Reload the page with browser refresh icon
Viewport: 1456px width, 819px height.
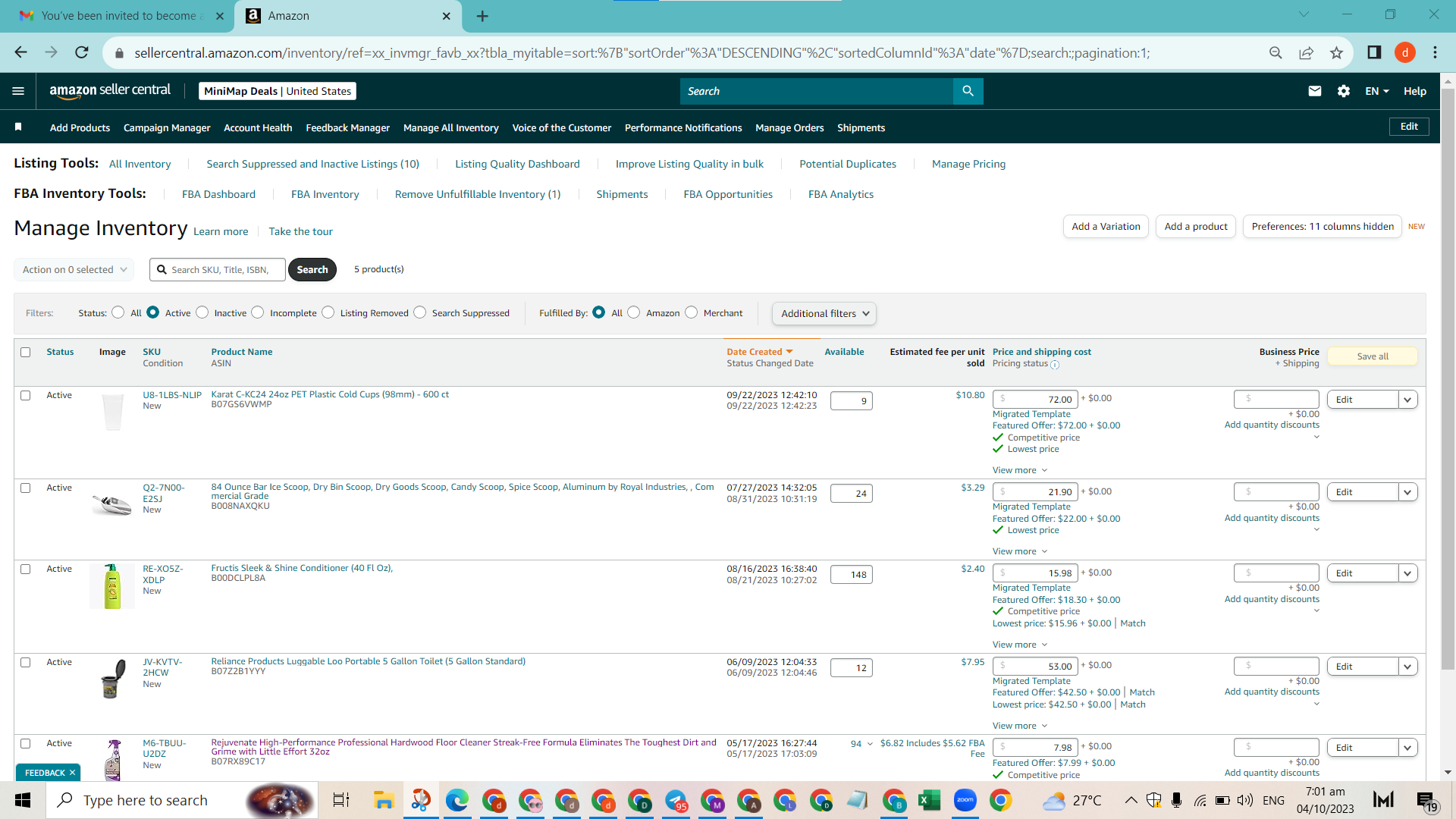tap(82, 52)
